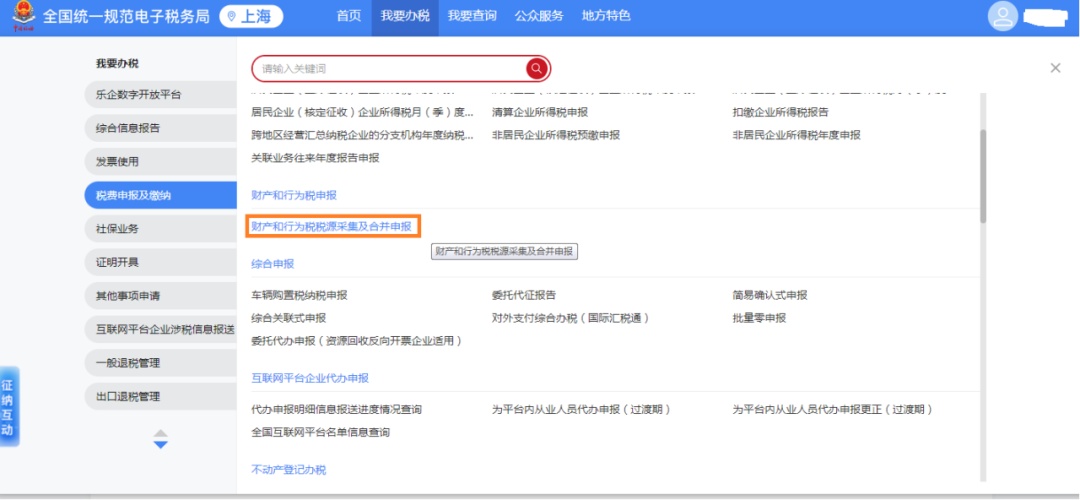Open the 上海 location selector
Viewport: 1080px width, 500px height.
click(251, 17)
